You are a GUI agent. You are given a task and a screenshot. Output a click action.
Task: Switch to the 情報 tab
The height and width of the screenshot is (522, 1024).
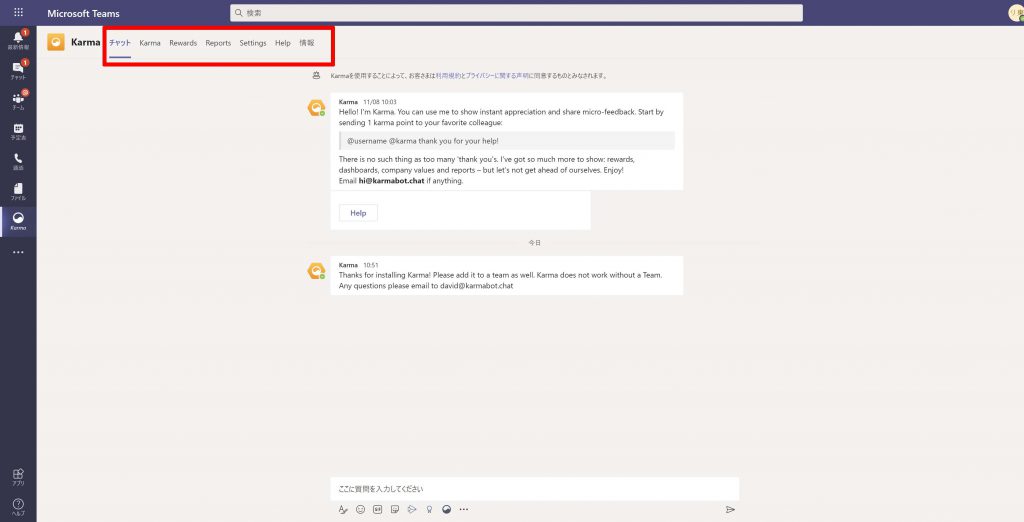[307, 43]
